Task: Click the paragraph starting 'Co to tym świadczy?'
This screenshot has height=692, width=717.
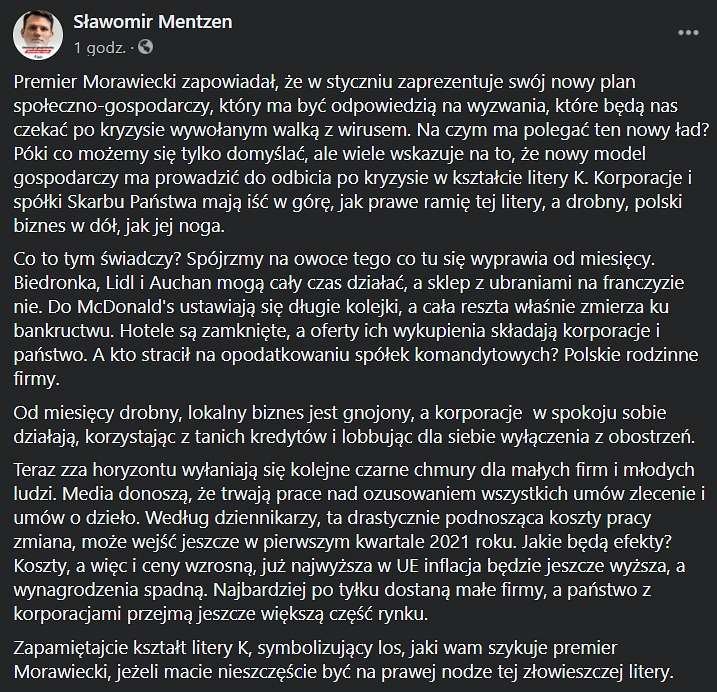Action: pos(356,319)
